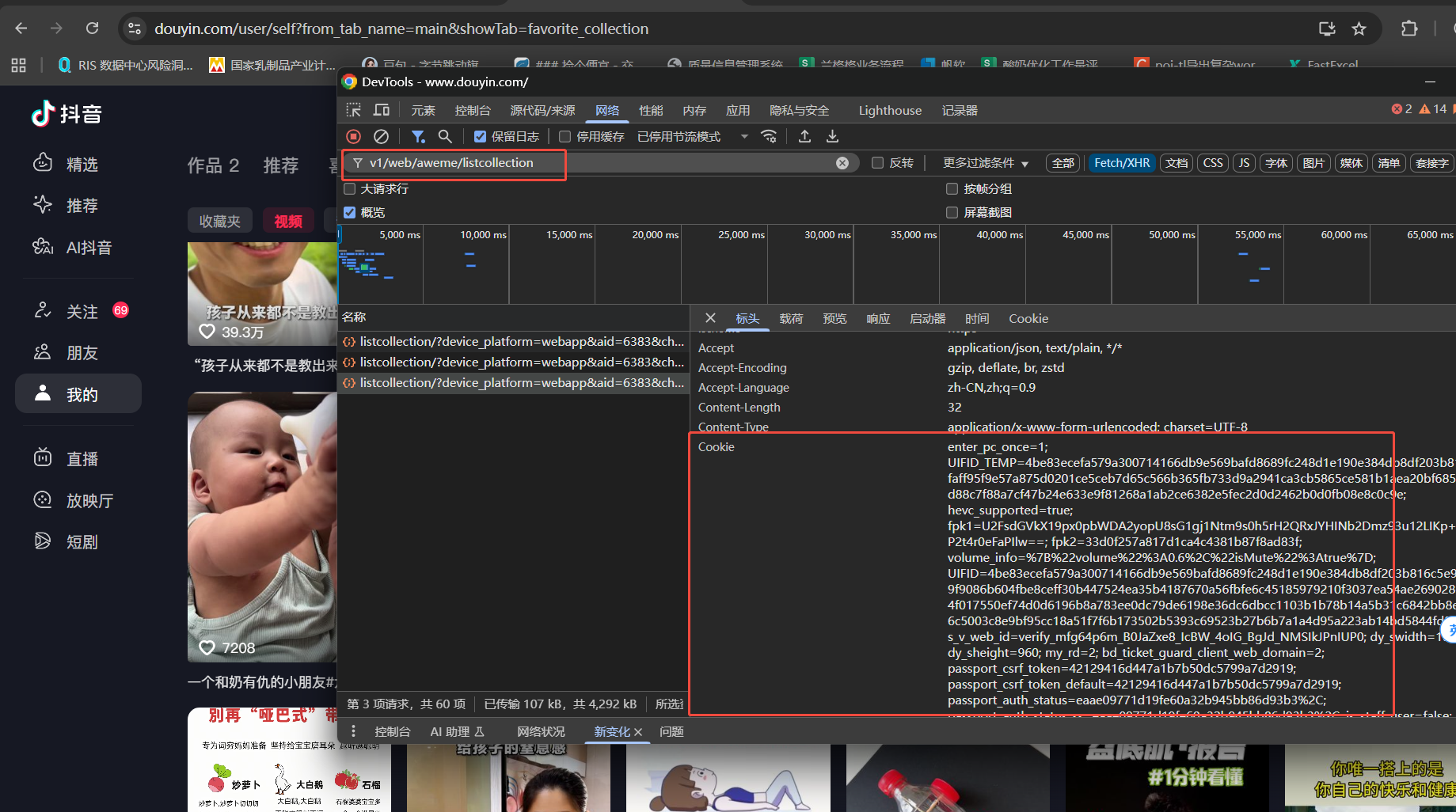The image size is (1456, 812).
Task: Select the inspect element picker icon
Action: [x=354, y=110]
